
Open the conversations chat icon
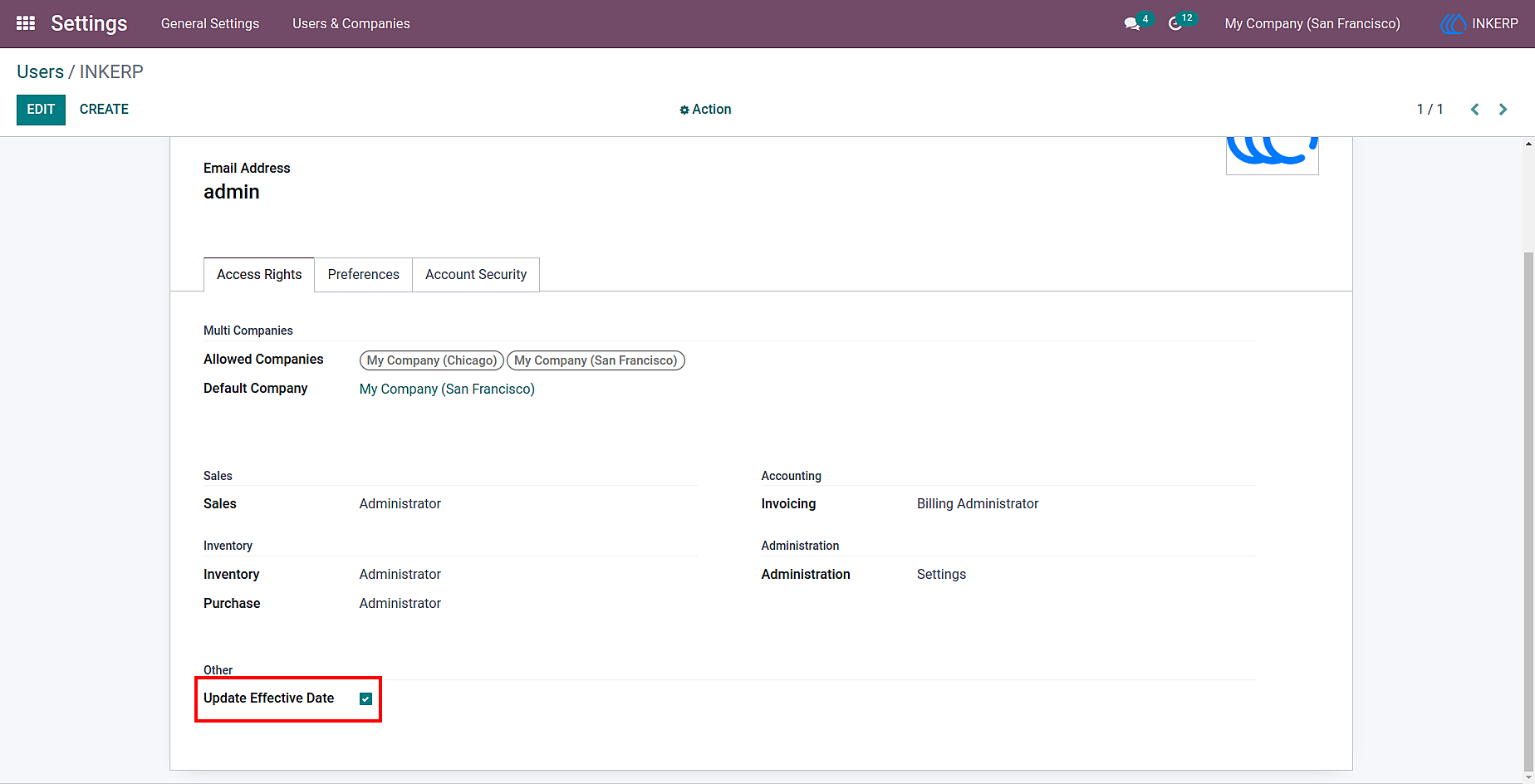pyautogui.click(x=1132, y=23)
